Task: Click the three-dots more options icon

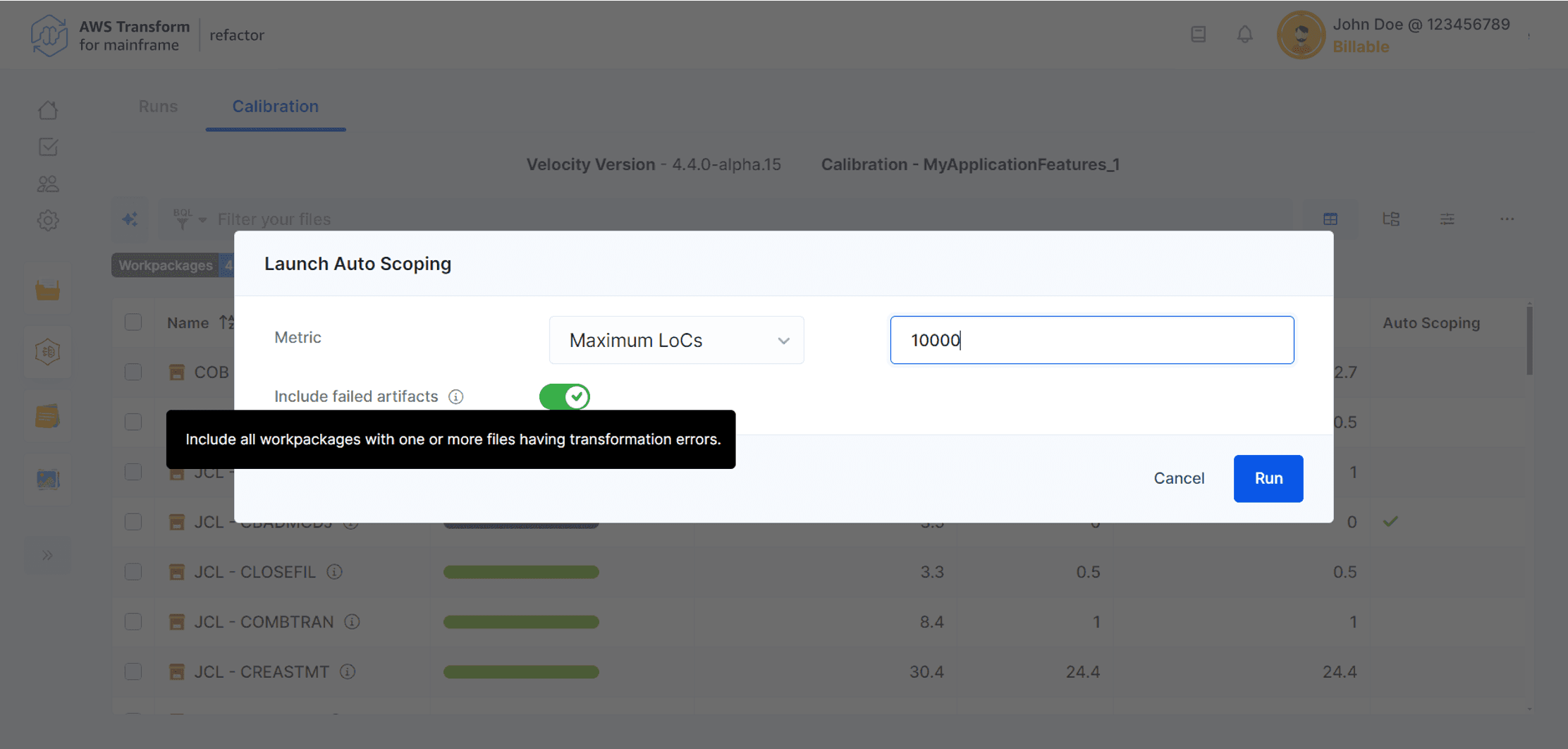Action: click(1507, 219)
